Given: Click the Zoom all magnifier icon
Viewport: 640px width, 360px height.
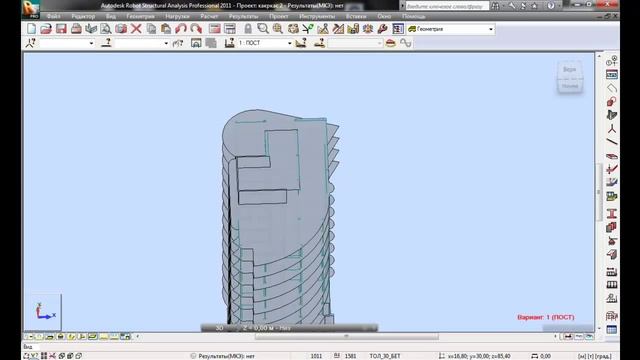Looking at the screenshot, I should pos(278,29).
